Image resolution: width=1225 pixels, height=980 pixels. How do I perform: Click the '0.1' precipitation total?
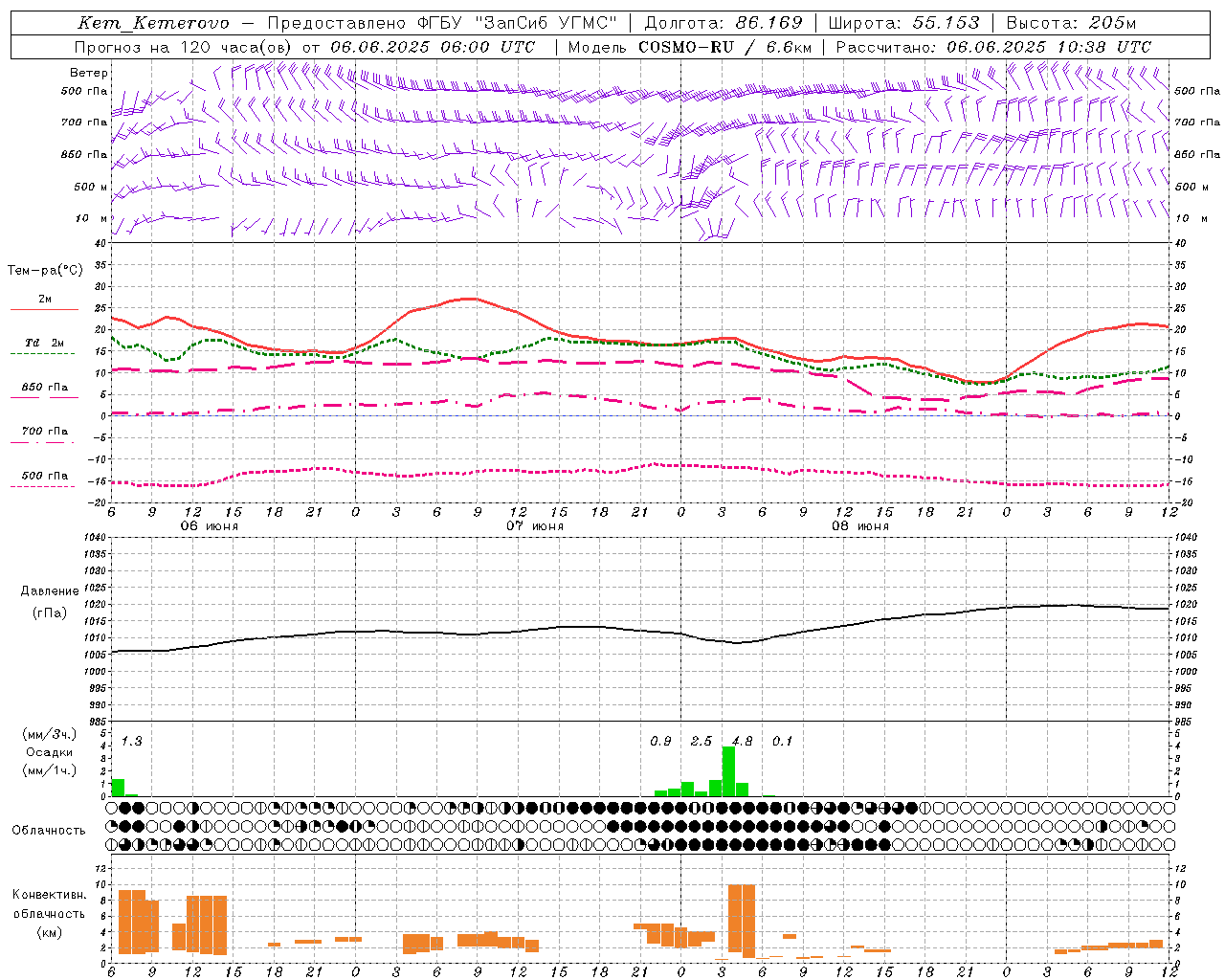[783, 741]
